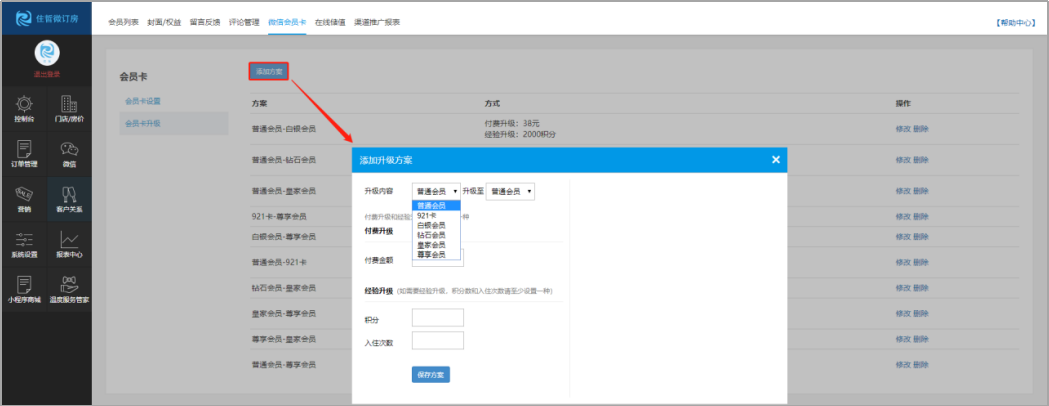Screen dimensions: 1049x406
Task: Go to 报表中心 chart icon
Action: click(69, 244)
